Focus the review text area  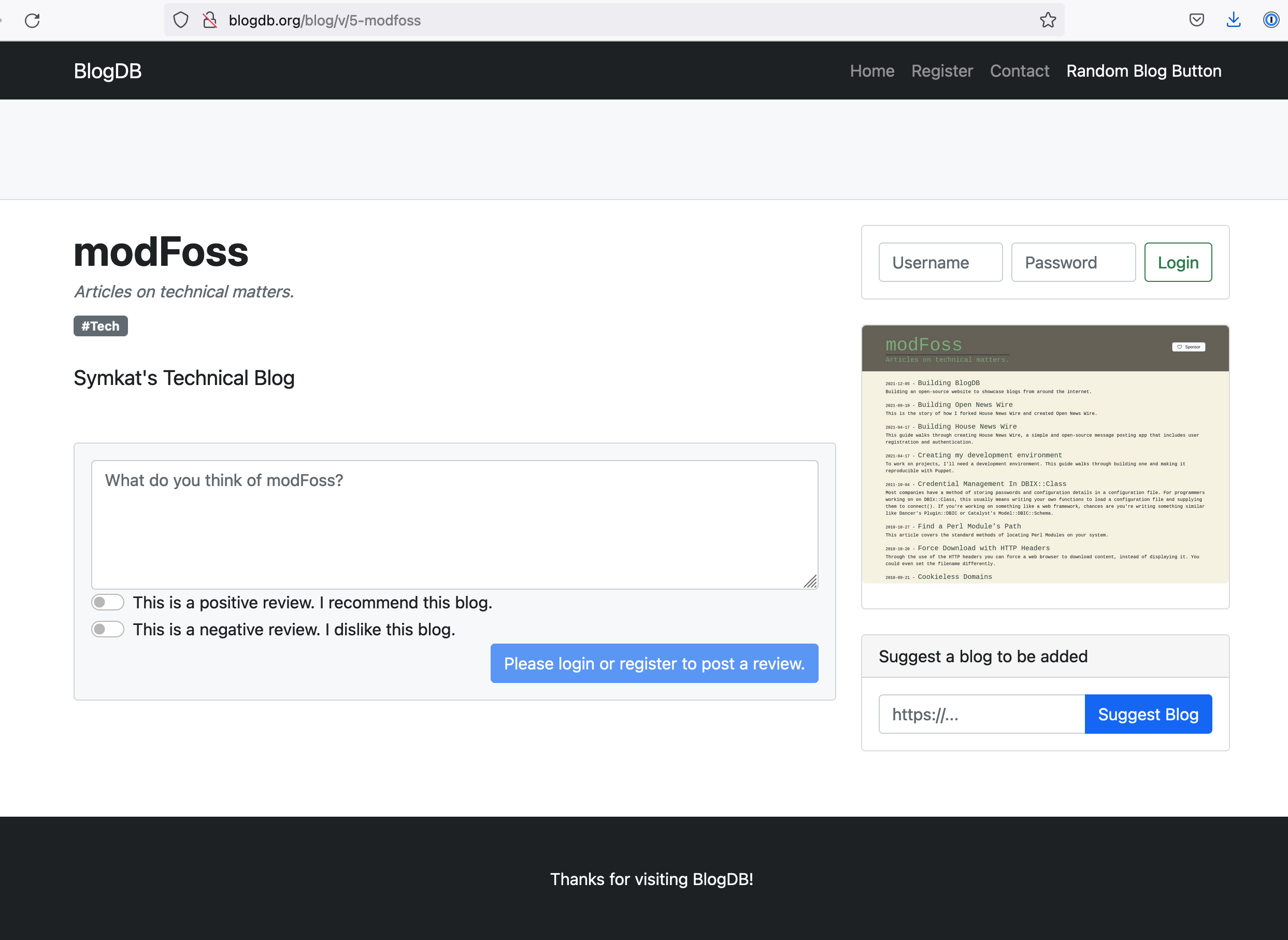454,524
